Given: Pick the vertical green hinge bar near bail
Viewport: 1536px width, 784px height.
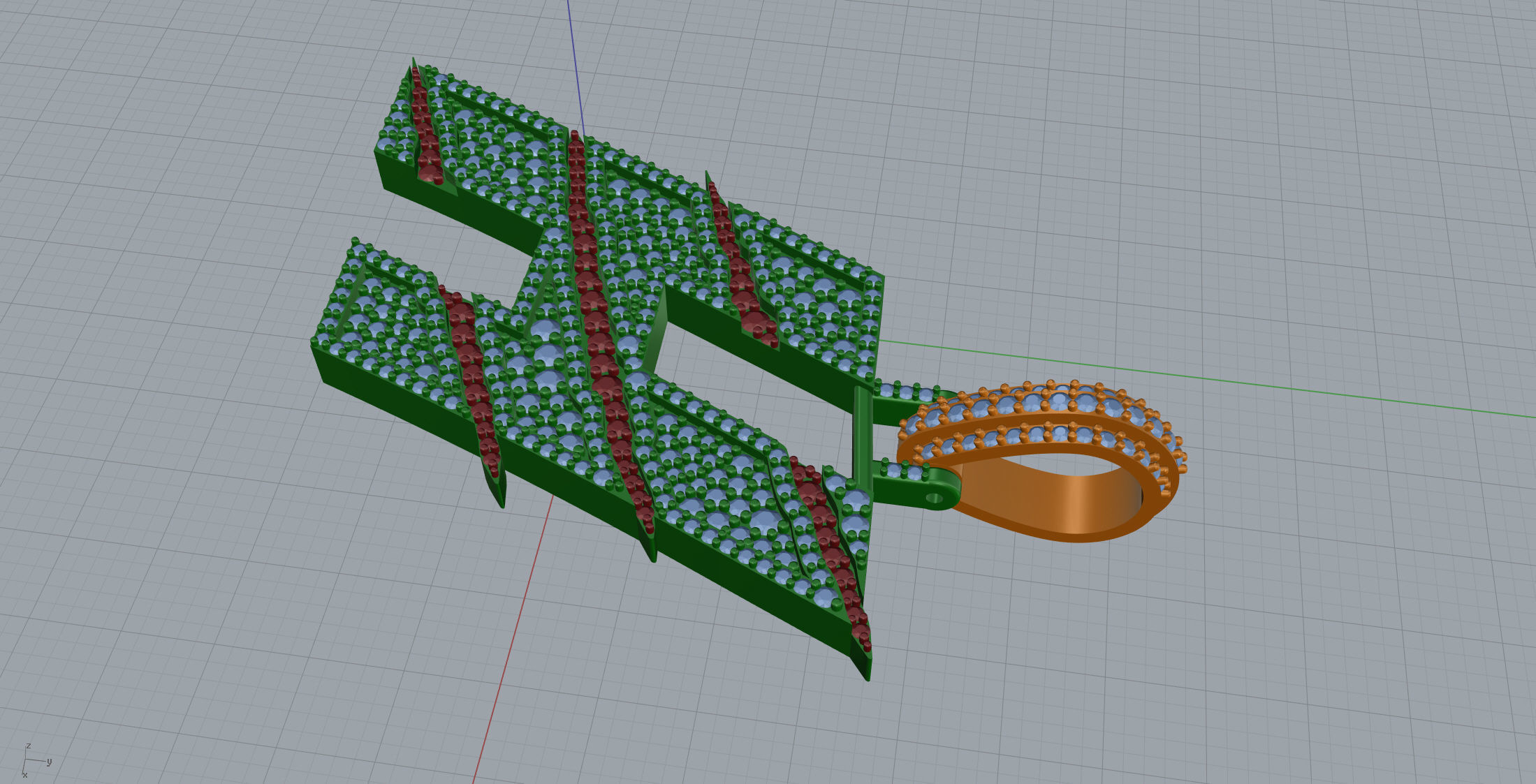Looking at the screenshot, I should click(x=863, y=438).
